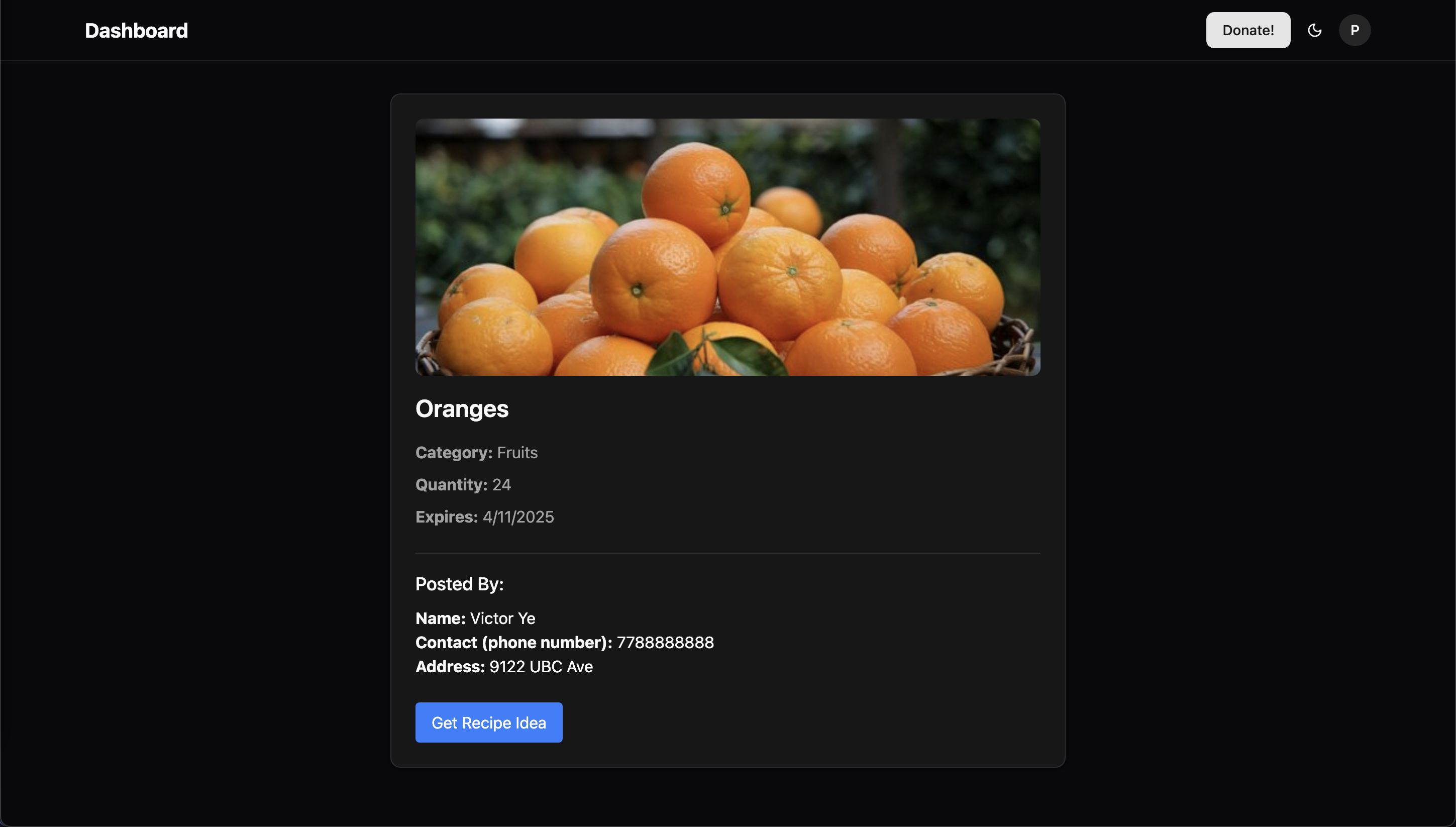The width and height of the screenshot is (1456, 827).
Task: Click the Posted By: heading
Action: click(459, 584)
